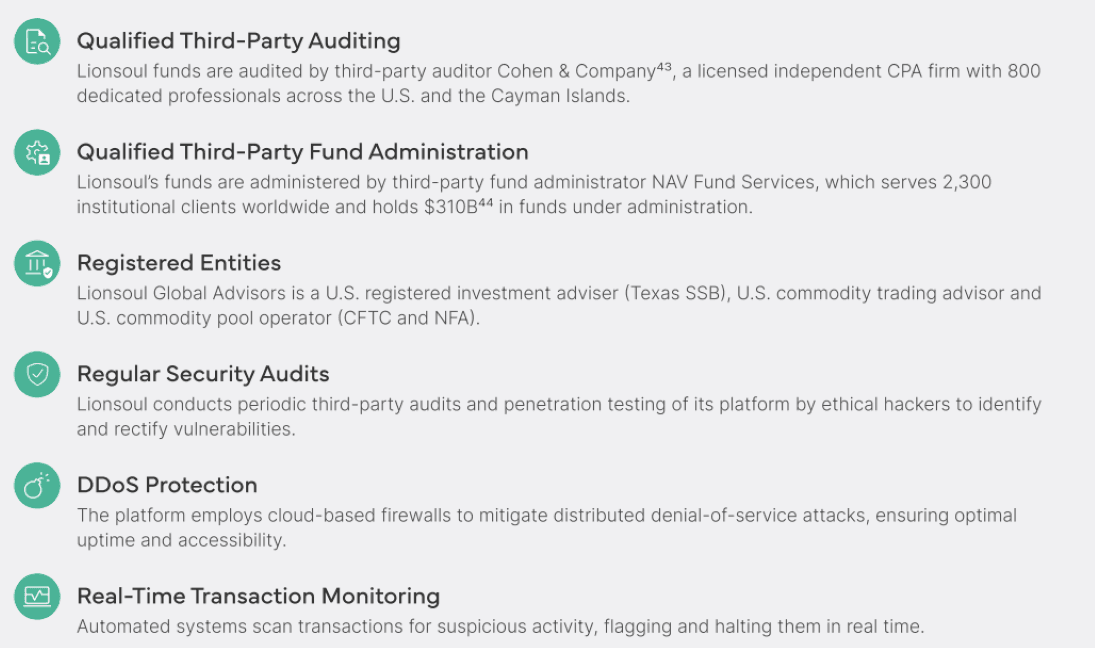This screenshot has width=1095, height=648.
Task: Click the shield checkmark security audits icon
Action: pos(37,374)
